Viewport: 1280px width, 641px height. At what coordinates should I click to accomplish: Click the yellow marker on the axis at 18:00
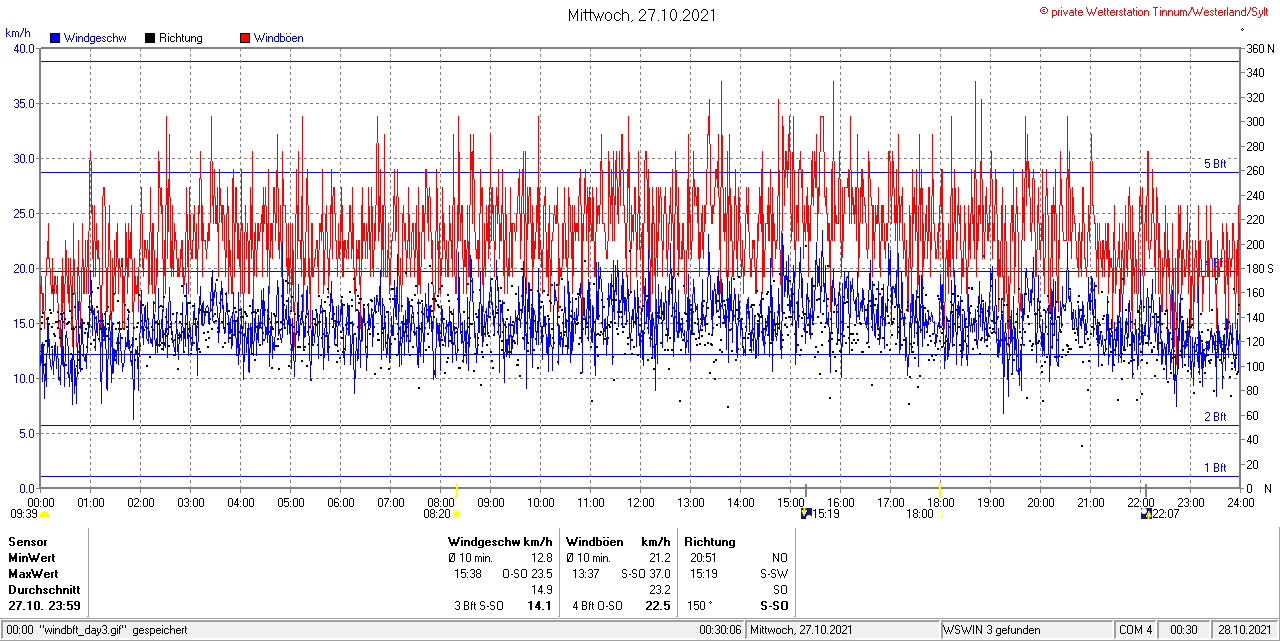(x=940, y=489)
